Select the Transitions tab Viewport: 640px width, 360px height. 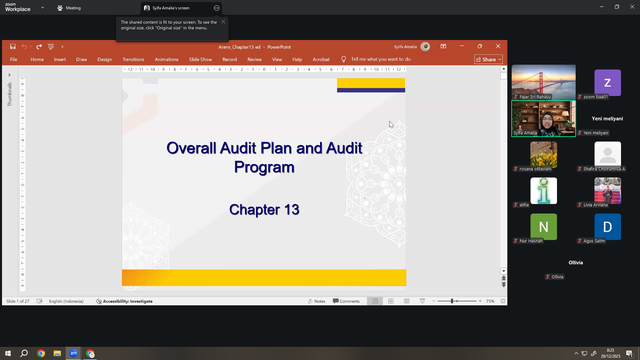click(133, 60)
